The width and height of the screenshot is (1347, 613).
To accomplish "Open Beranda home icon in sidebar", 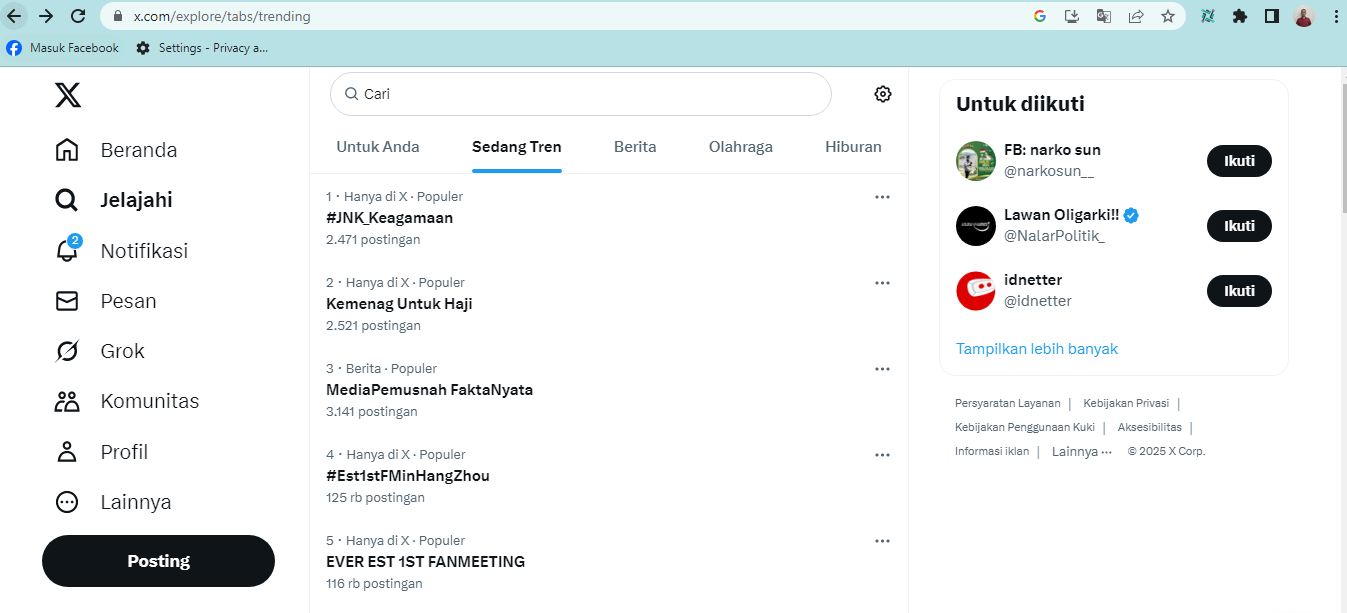I will 67,150.
